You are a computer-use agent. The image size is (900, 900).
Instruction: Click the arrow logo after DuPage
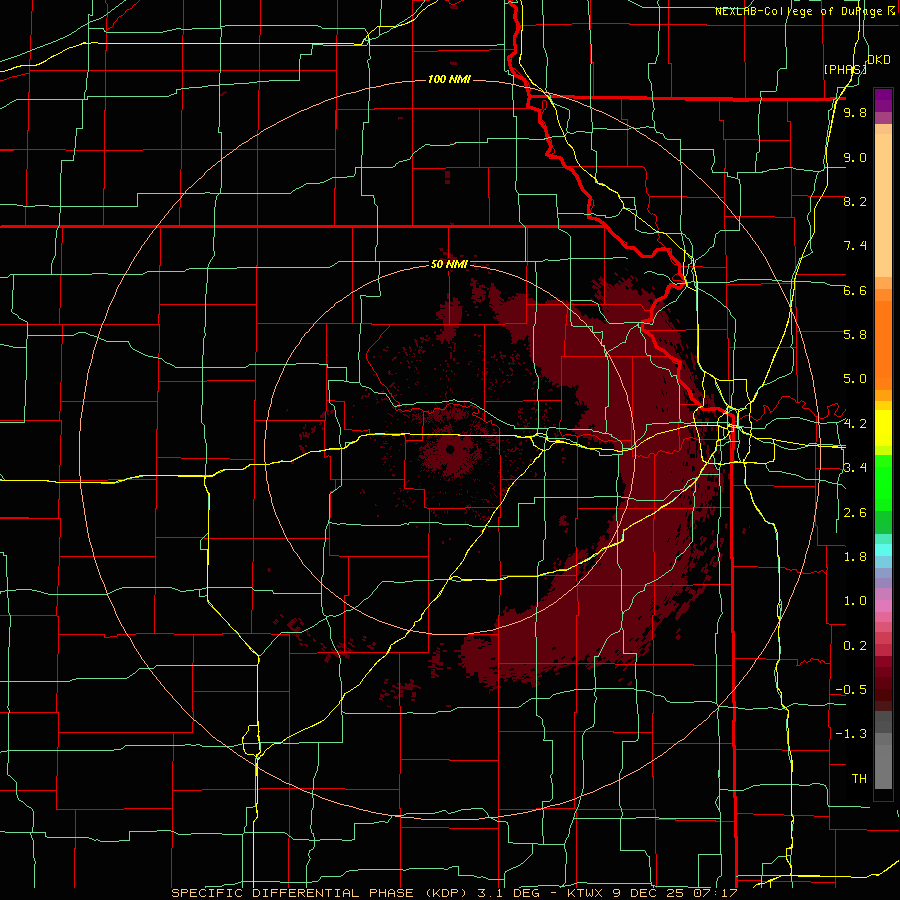click(x=891, y=10)
